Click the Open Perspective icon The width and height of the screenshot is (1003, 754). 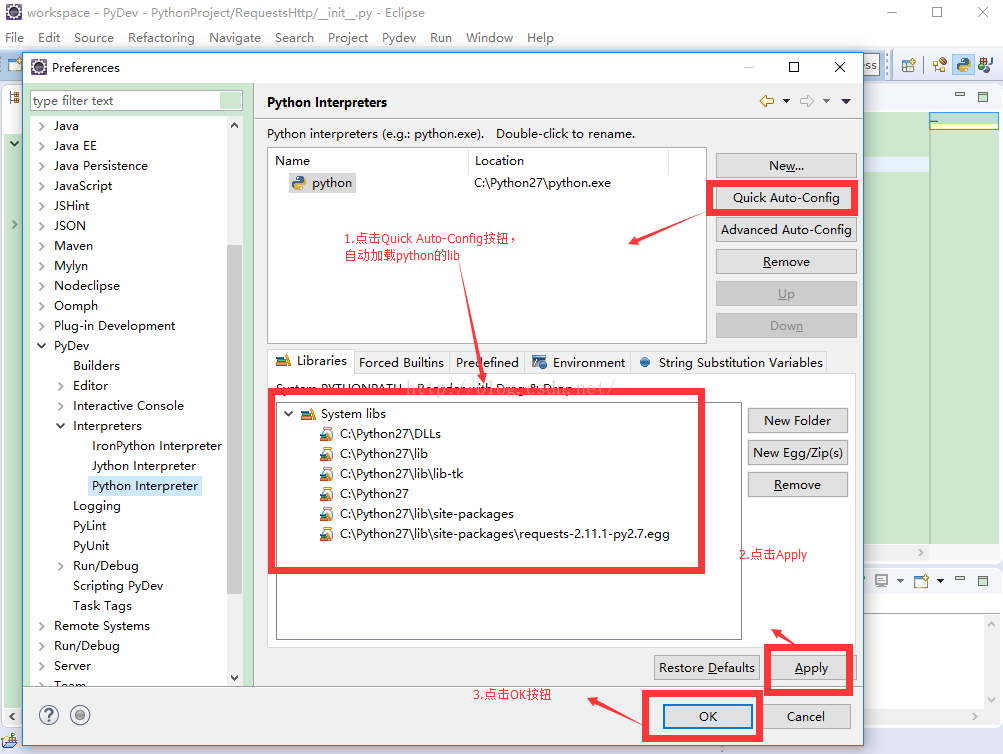(x=908, y=65)
